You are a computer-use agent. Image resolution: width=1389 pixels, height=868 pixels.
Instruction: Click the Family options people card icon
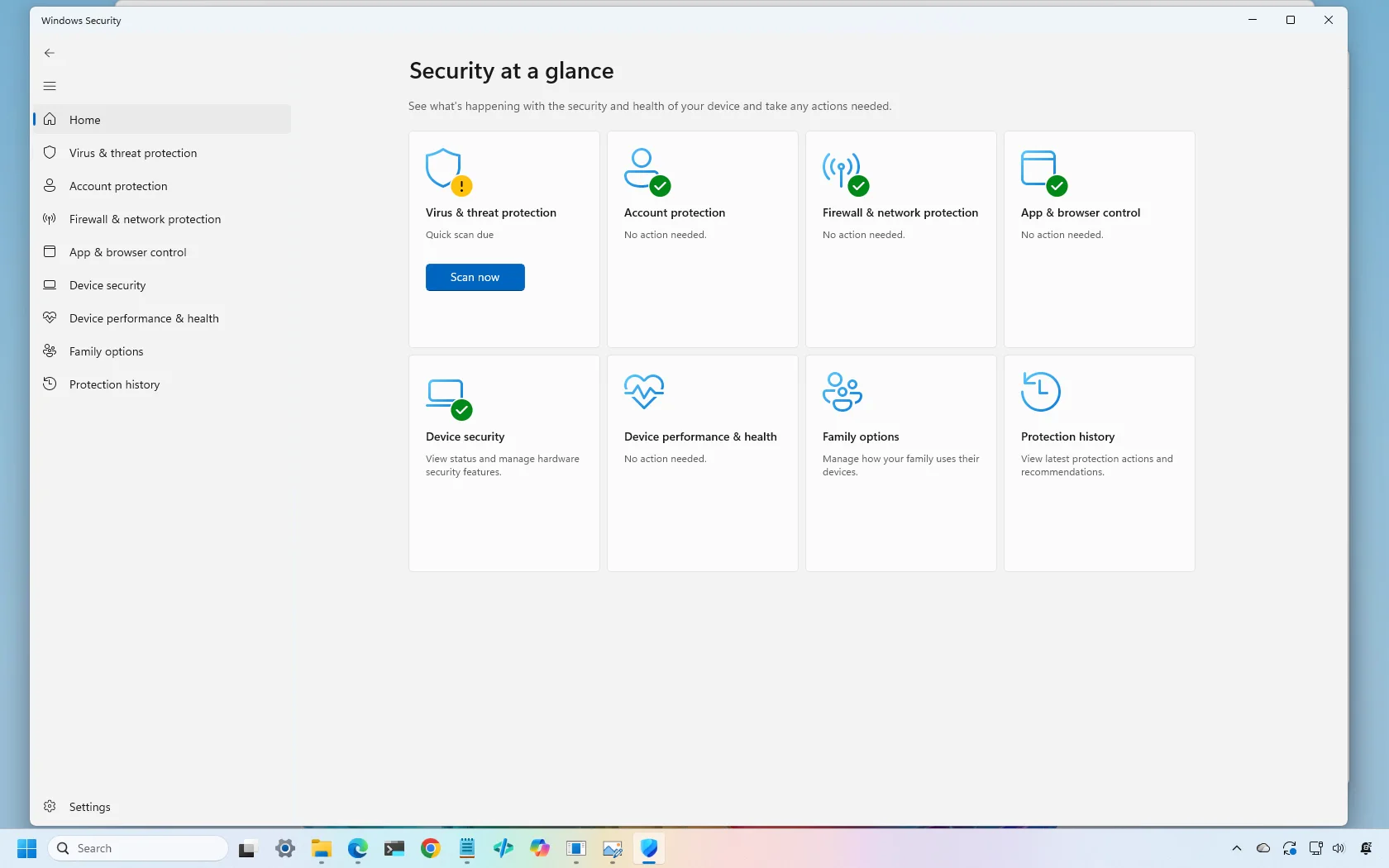pos(842,392)
